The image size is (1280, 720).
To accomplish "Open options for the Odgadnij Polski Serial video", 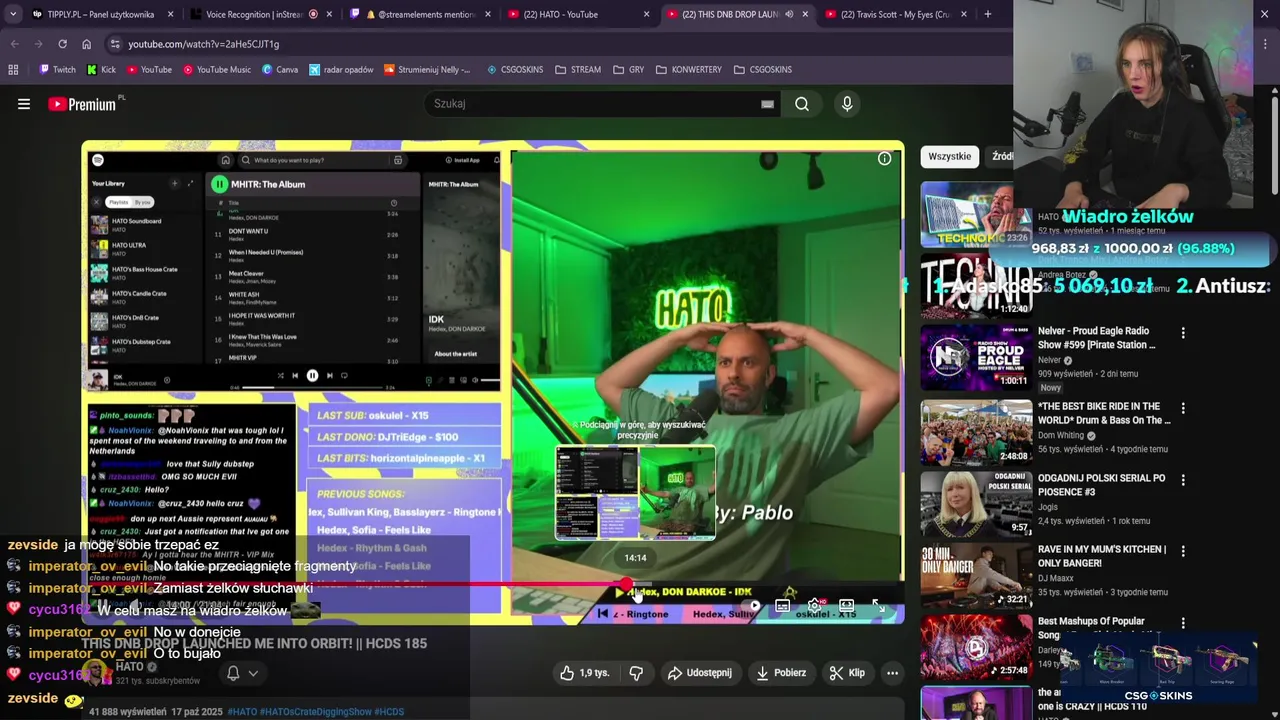I will coord(1183,480).
